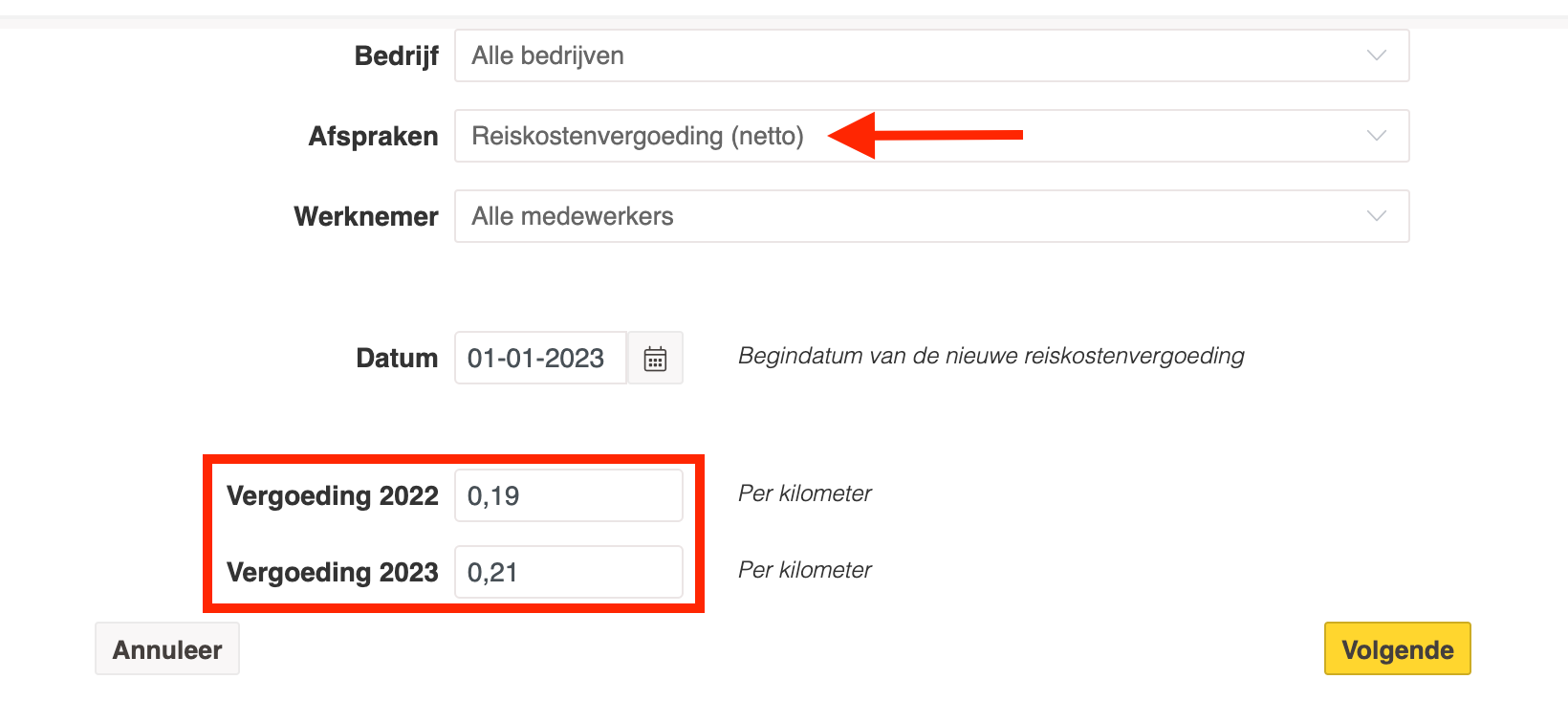Select the Vergoeding 2023 input with 0,21

tap(568, 572)
